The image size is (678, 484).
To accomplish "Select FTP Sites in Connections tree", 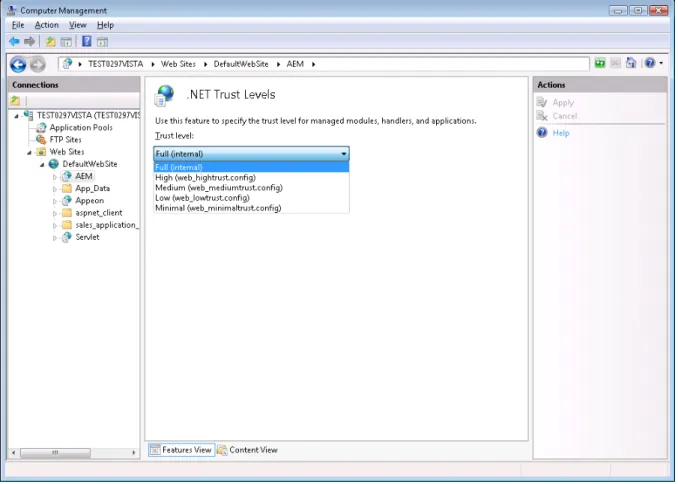I will coord(65,140).
